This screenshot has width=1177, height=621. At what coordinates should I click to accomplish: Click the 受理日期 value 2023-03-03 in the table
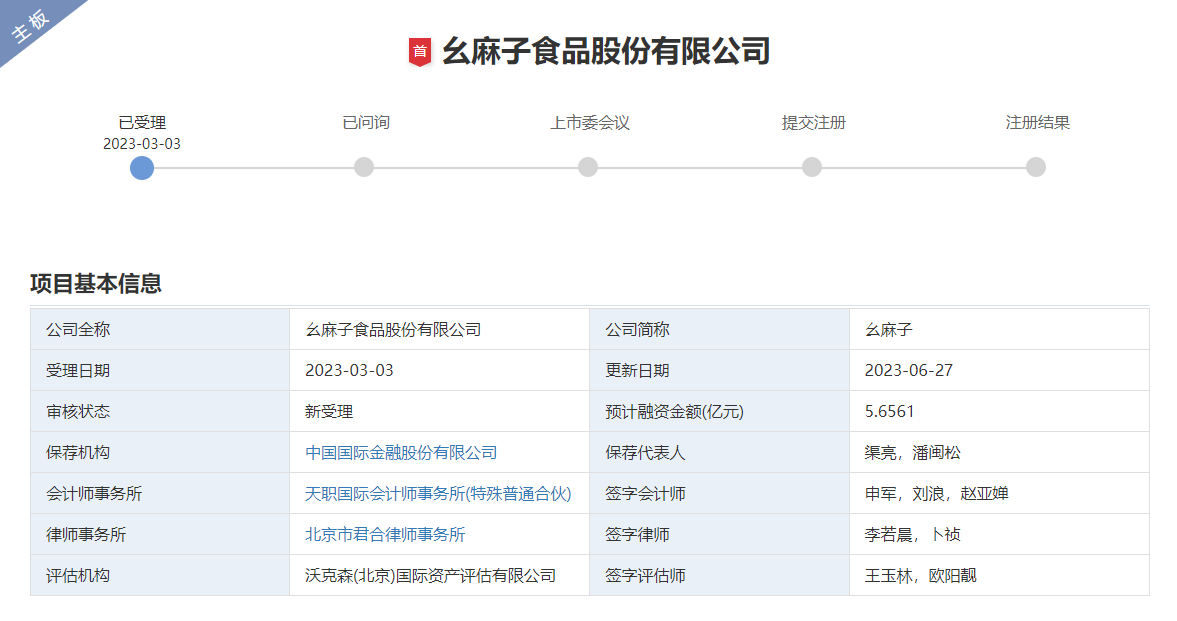pos(349,370)
